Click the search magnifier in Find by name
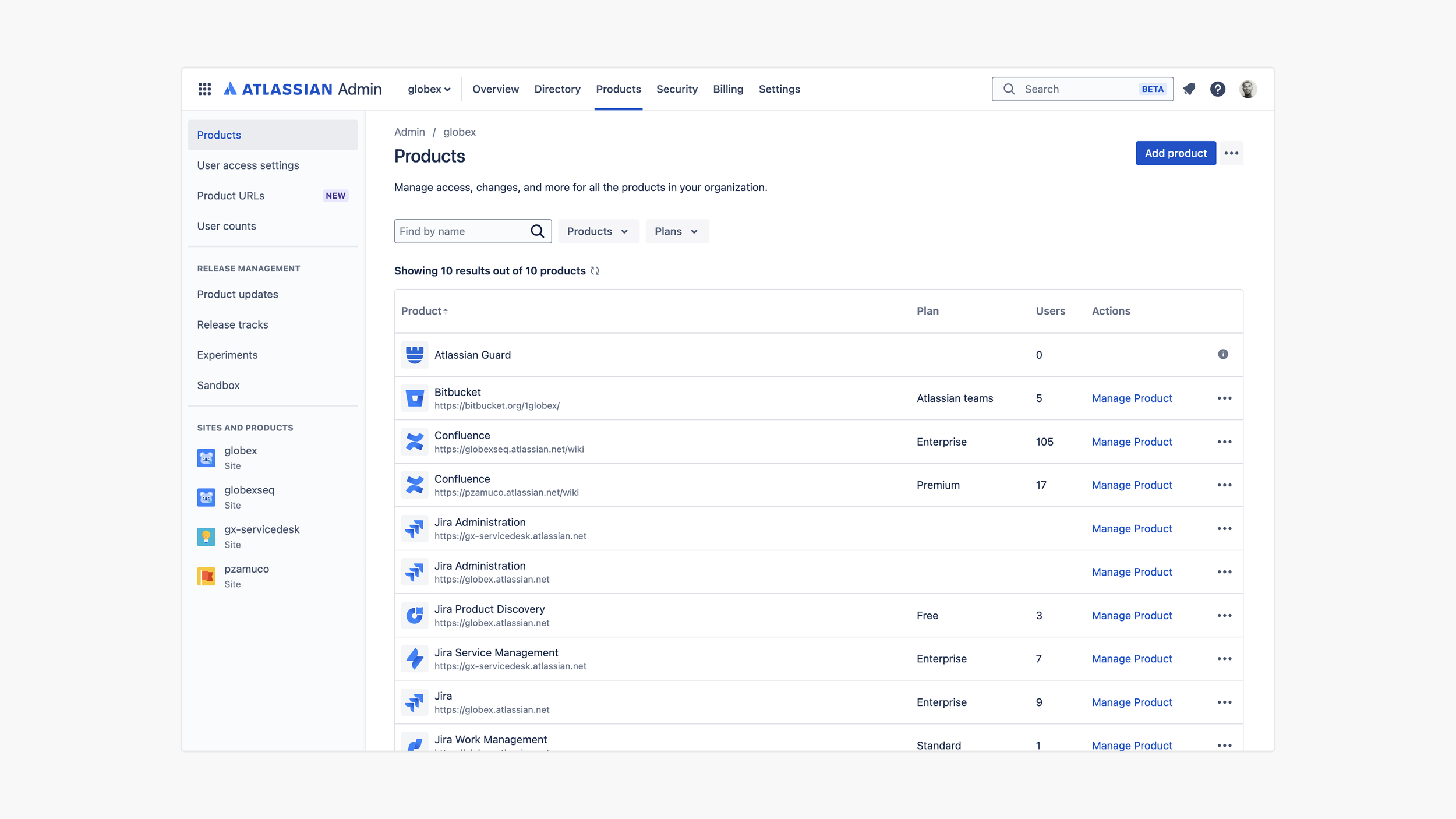 pos(537,231)
